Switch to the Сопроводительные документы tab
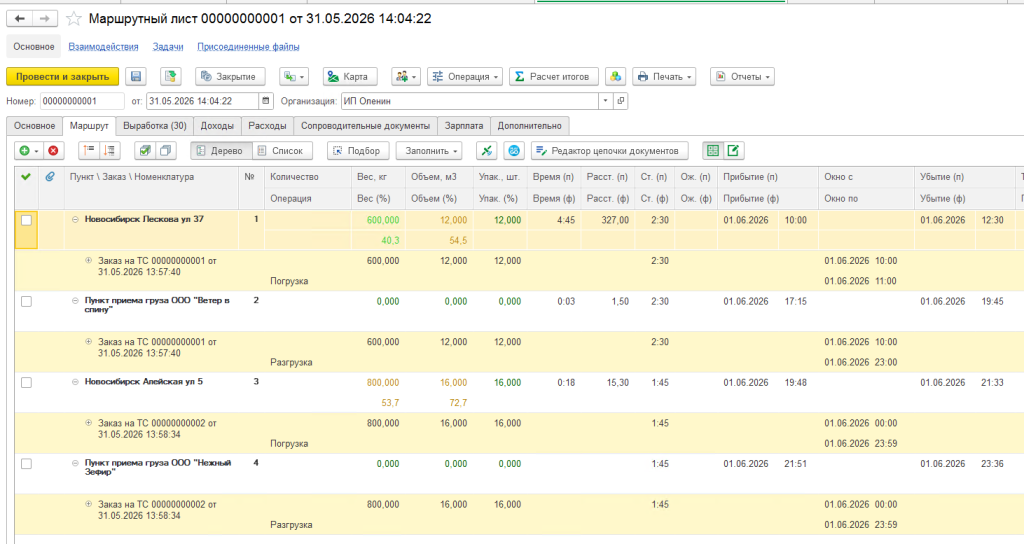 (365, 125)
